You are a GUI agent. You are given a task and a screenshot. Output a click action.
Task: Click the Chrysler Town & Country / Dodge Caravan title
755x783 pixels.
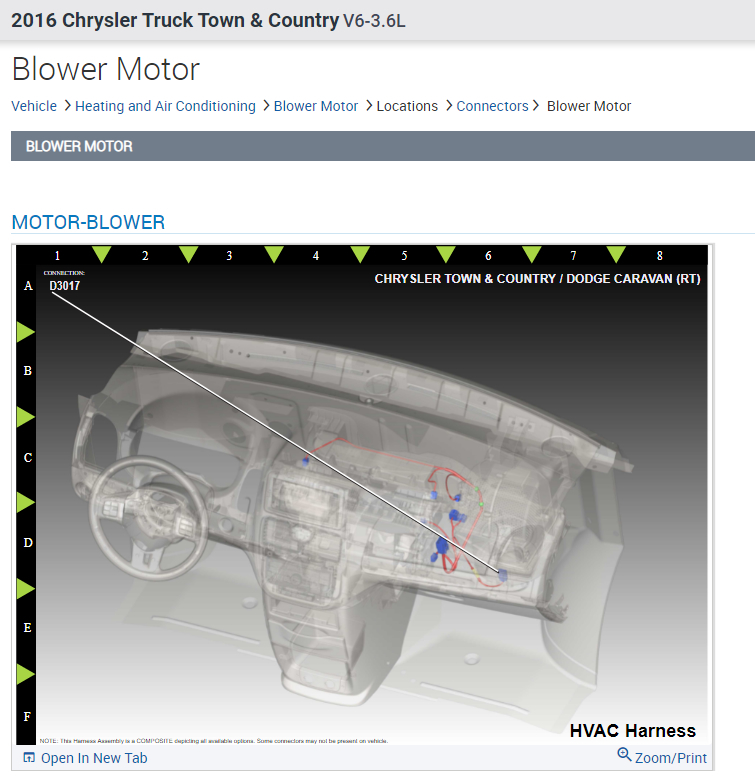pos(537,279)
